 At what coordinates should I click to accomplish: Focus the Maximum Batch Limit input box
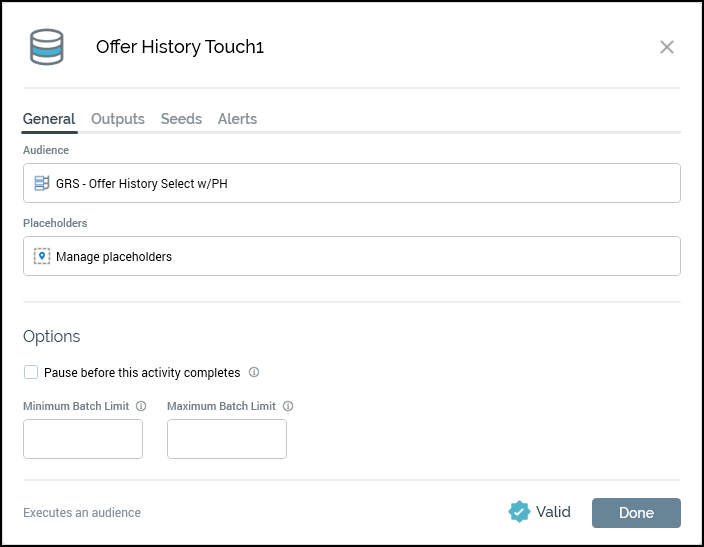click(x=227, y=439)
